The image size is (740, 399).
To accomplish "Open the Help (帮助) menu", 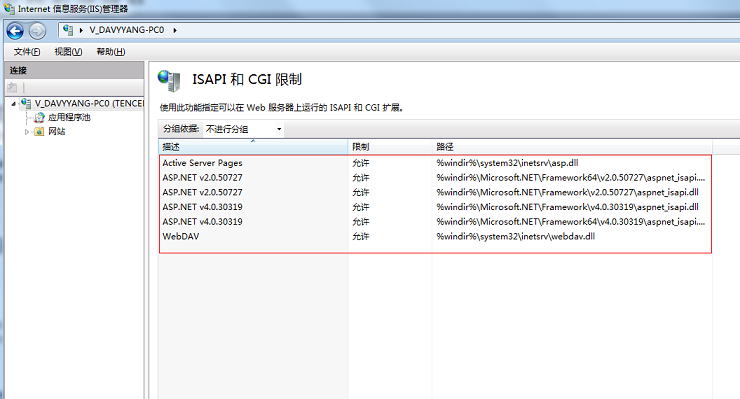I will pyautogui.click(x=110, y=51).
